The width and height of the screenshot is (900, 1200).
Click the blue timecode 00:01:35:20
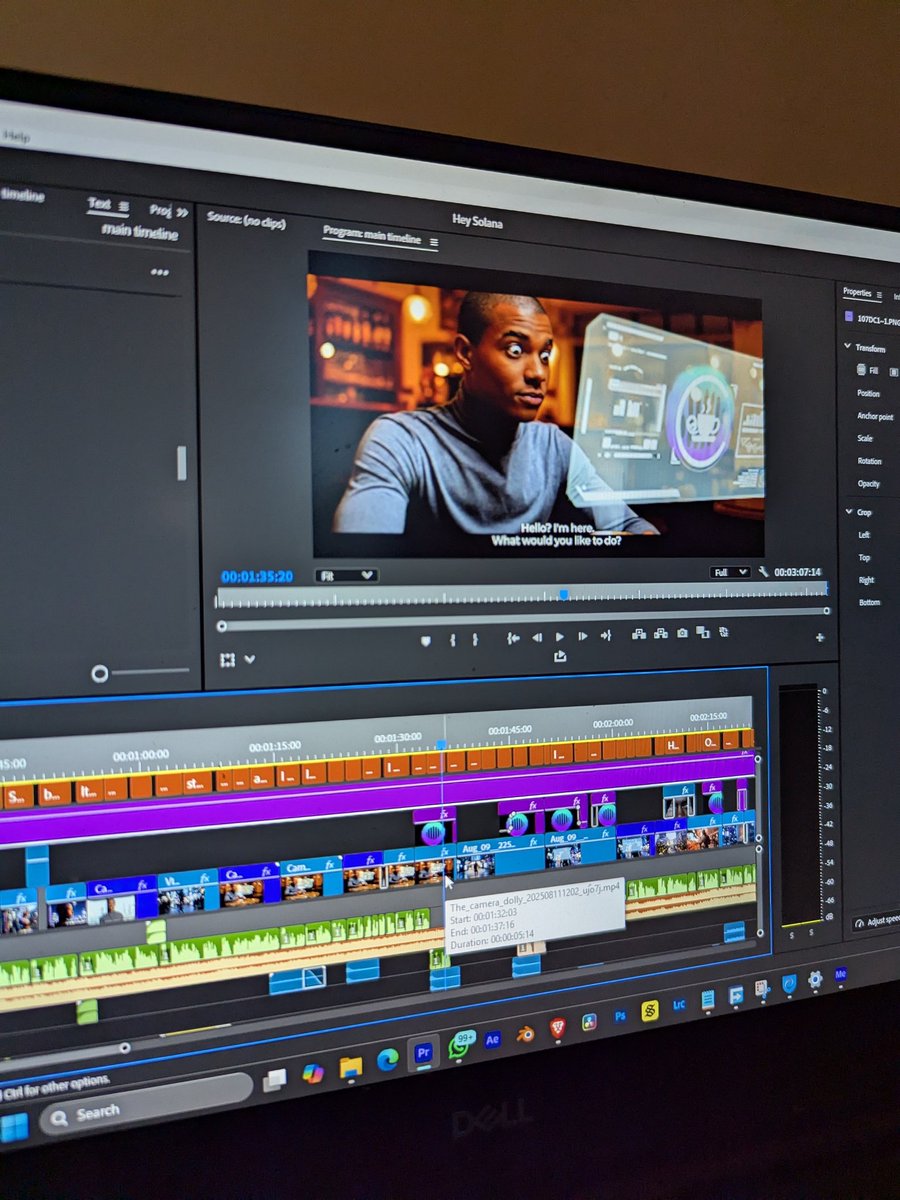(257, 577)
